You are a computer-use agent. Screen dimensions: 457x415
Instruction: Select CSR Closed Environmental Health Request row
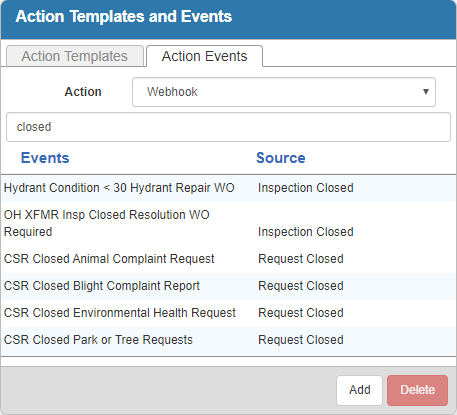click(228, 313)
